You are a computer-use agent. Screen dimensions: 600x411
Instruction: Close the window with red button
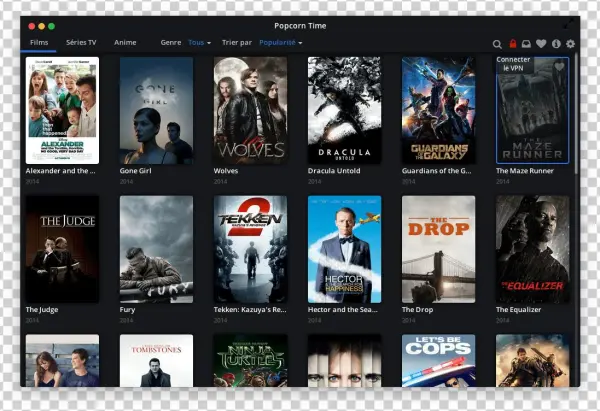click(x=32, y=26)
